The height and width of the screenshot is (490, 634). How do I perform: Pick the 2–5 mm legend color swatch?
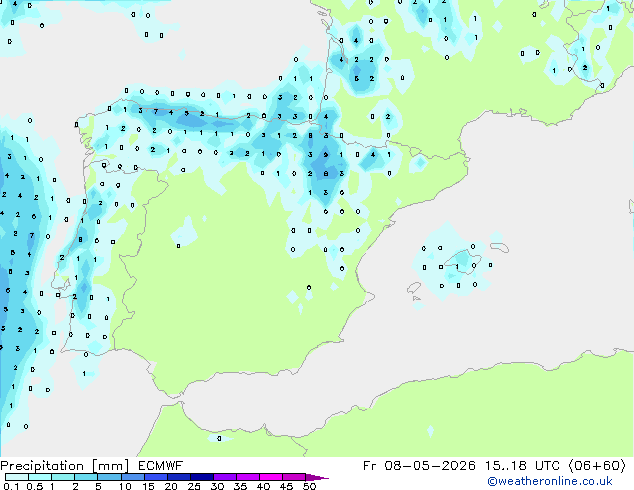[86, 477]
